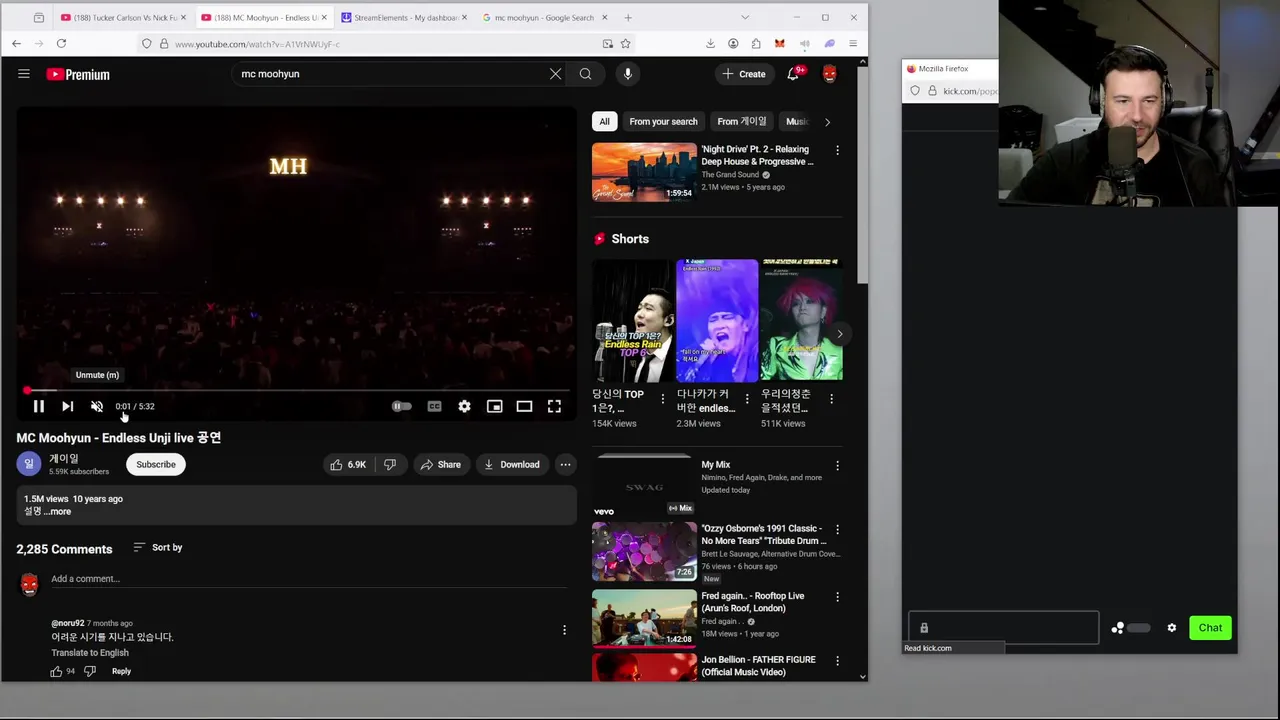Start voice search with the microphone
Screen dimensions: 1280x720
point(628,74)
